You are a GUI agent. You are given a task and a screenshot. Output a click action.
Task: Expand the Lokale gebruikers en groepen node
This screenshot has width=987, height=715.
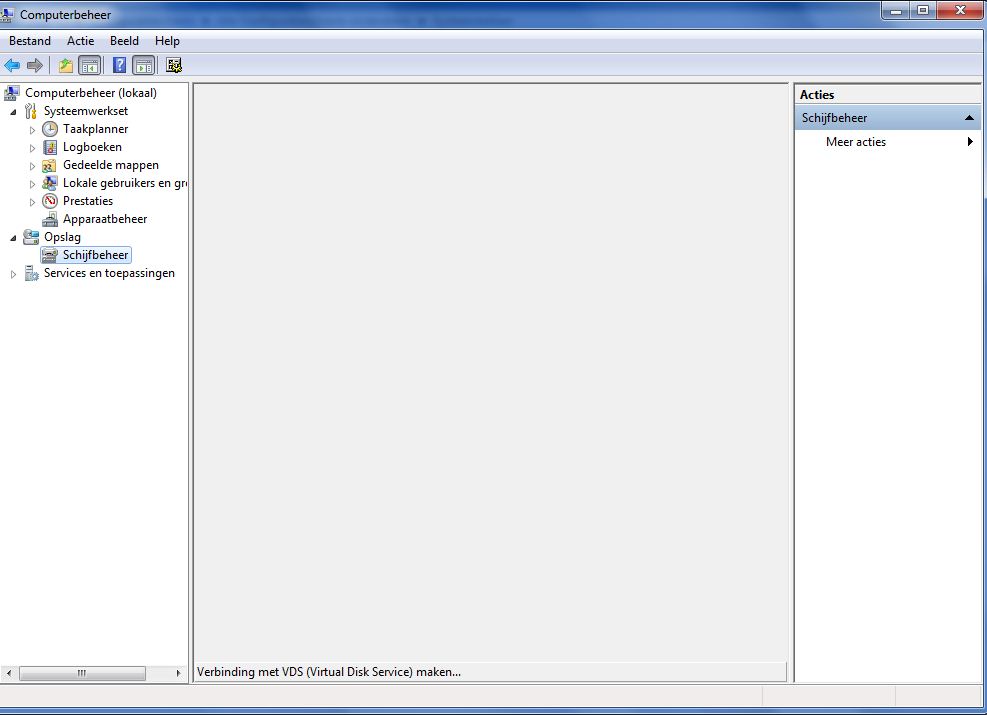32,184
